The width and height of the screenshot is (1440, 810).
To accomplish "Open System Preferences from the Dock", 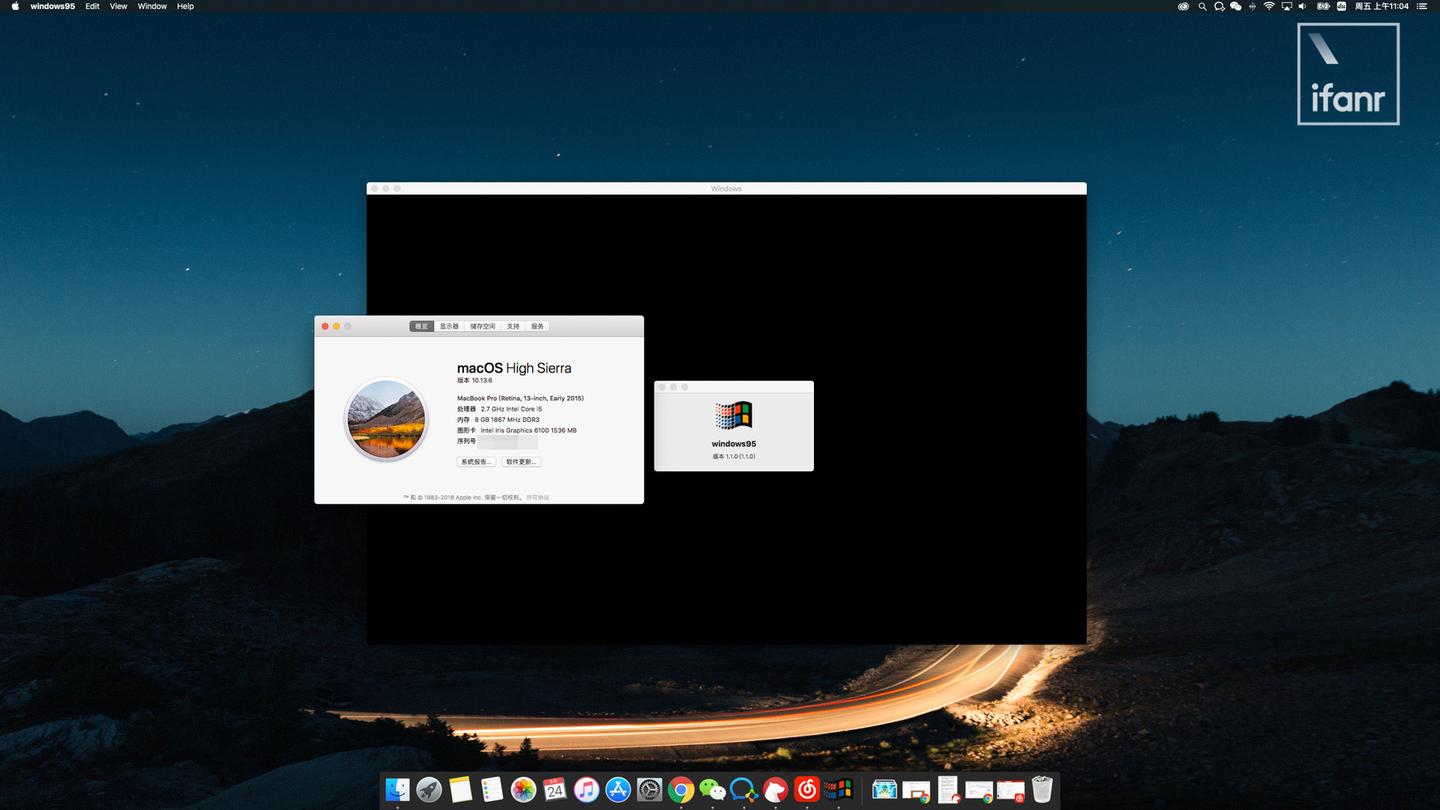I will [x=649, y=789].
